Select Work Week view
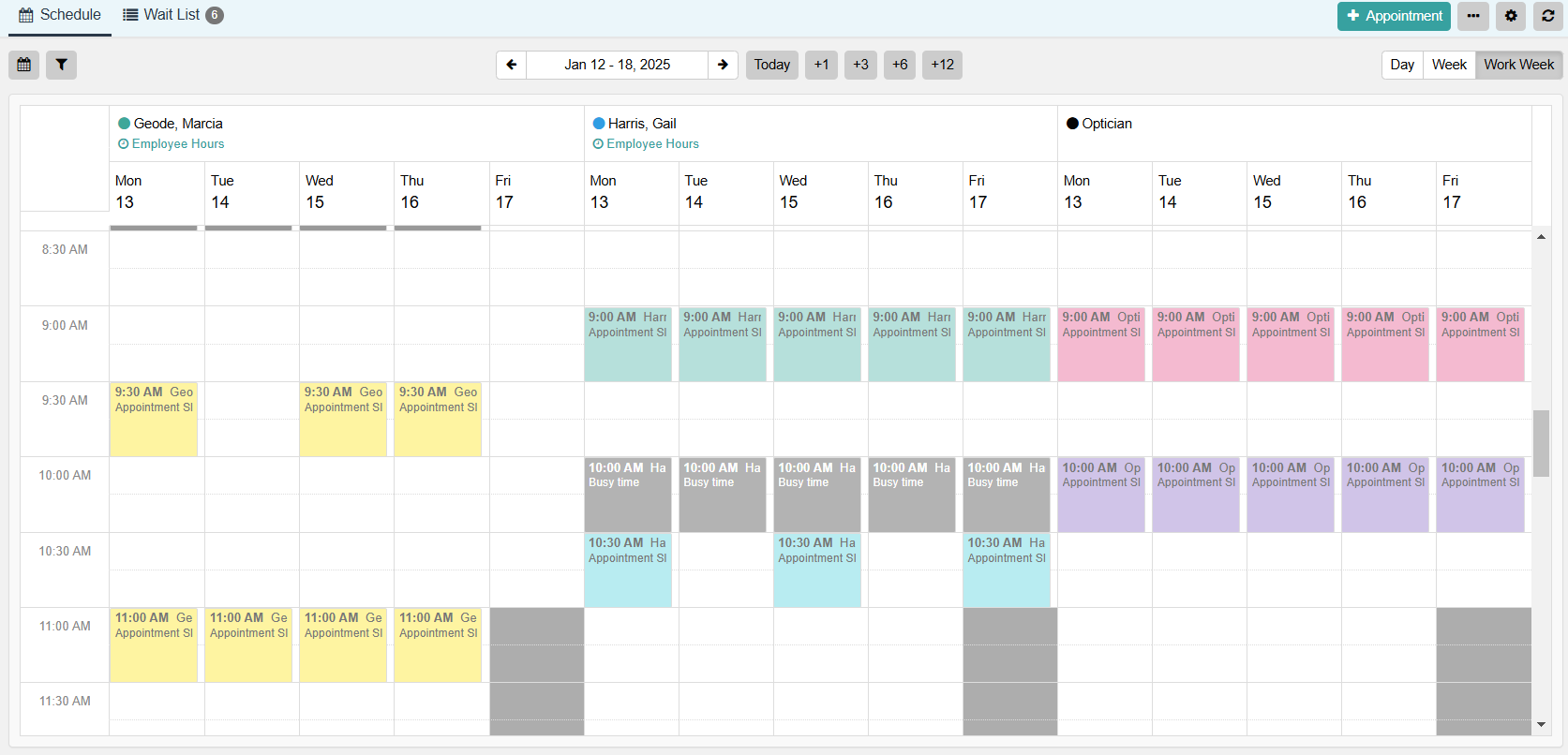The height and width of the screenshot is (755, 1568). point(1518,65)
